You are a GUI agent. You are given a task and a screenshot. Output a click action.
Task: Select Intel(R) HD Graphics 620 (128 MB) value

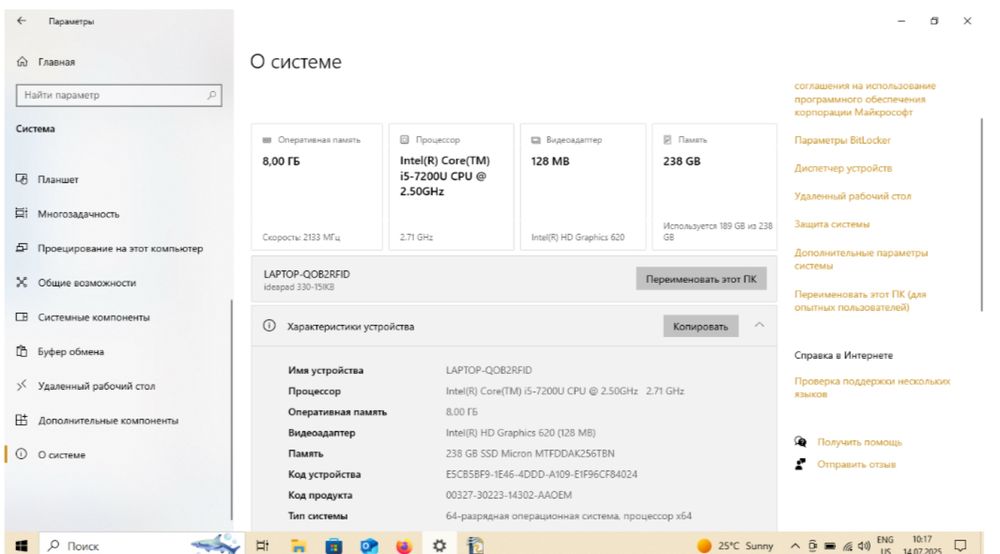coord(520,432)
